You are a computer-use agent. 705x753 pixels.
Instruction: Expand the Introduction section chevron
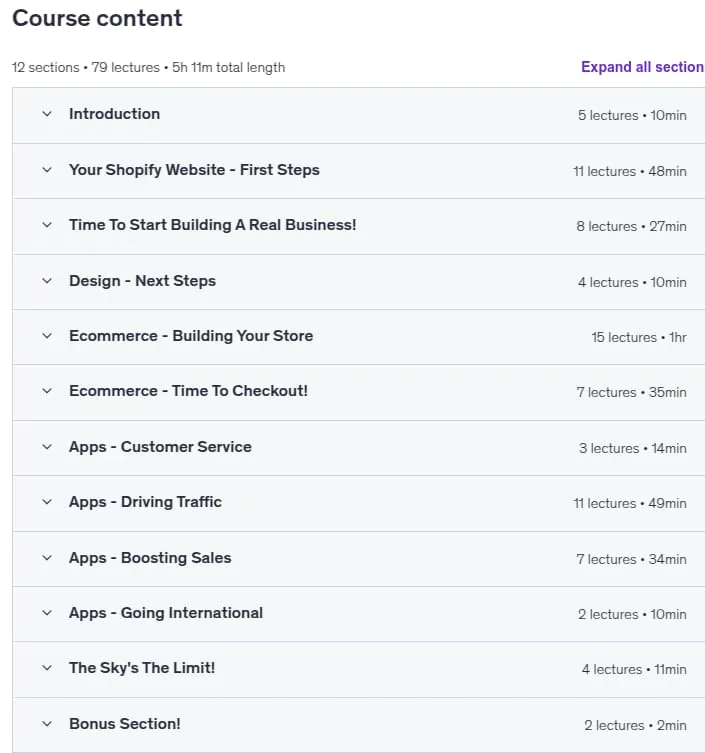point(47,114)
